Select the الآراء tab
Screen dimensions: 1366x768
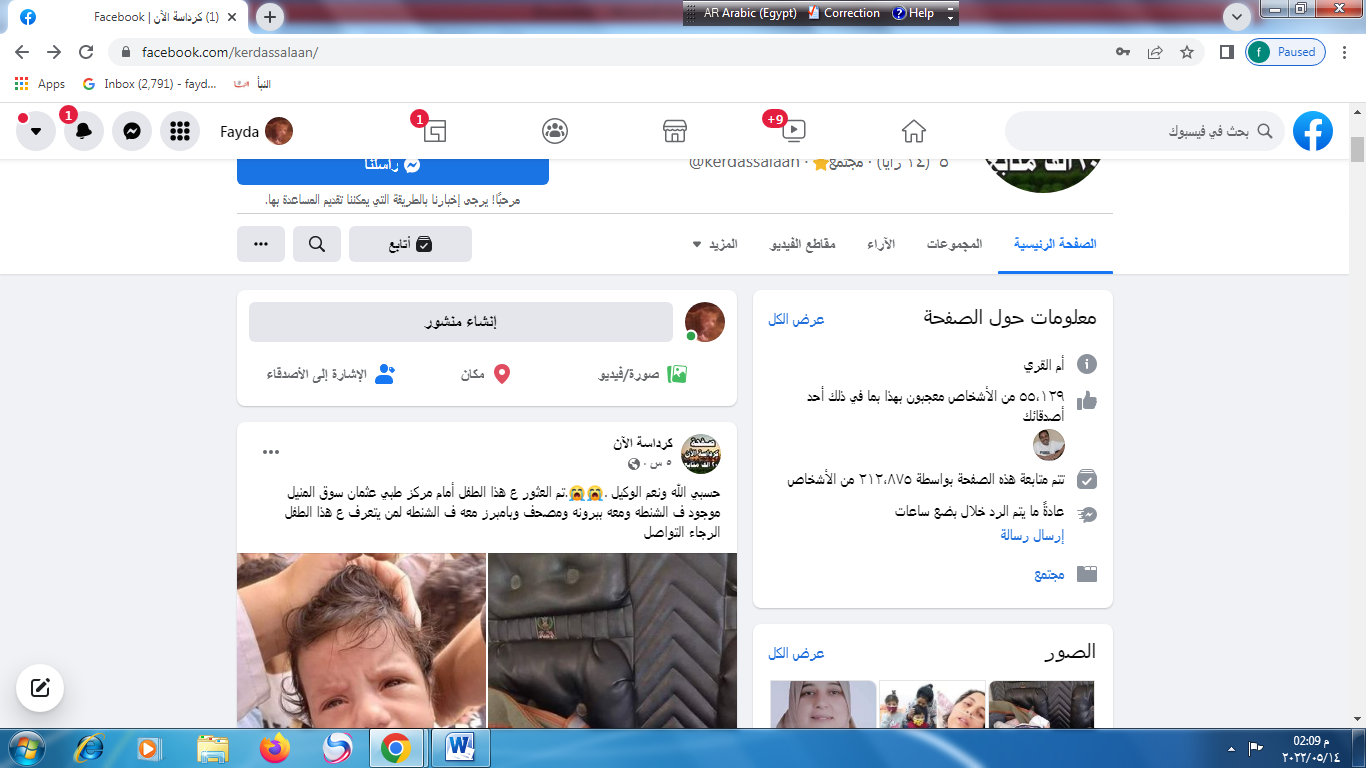pos(881,244)
